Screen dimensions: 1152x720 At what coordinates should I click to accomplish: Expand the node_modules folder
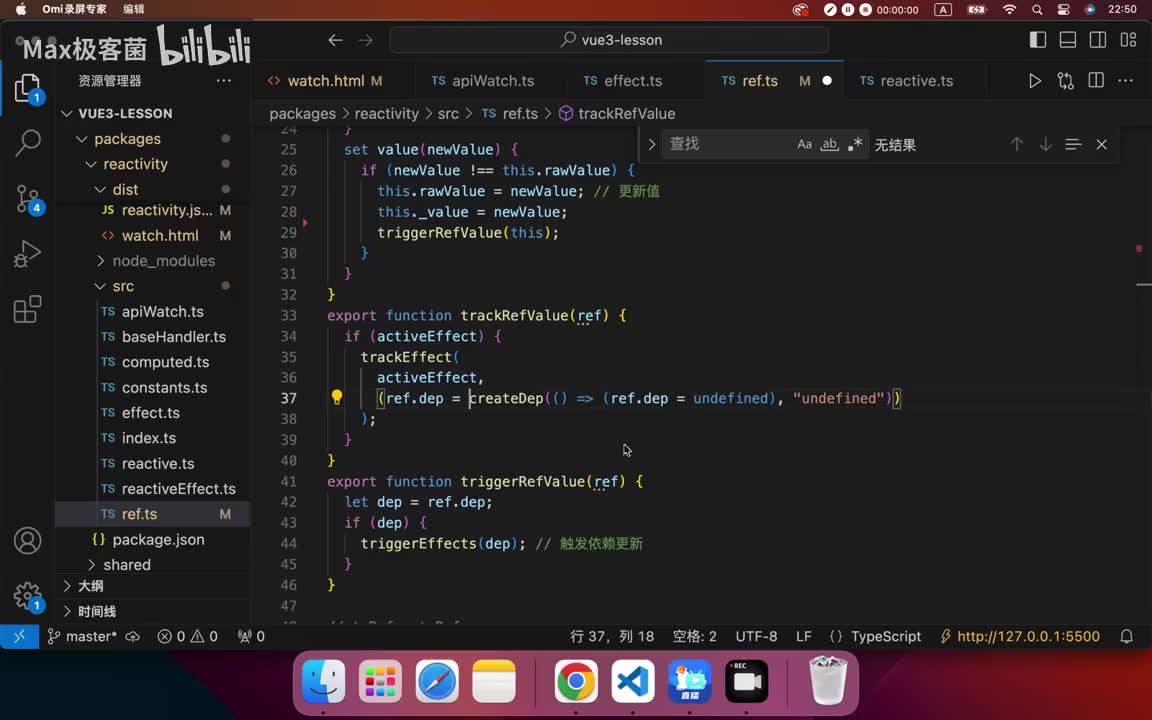pos(152,261)
